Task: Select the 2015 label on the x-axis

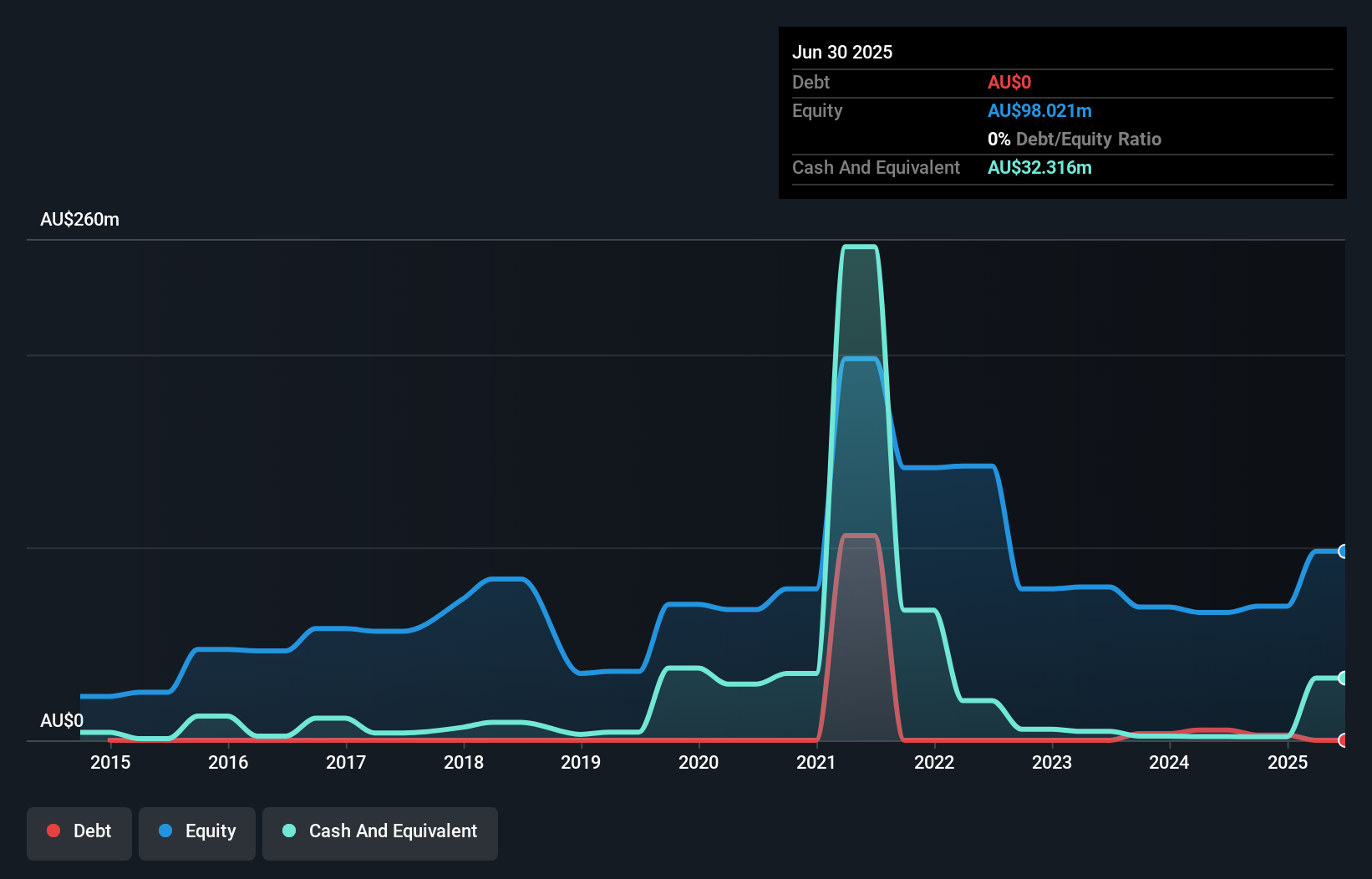Action: point(110,762)
